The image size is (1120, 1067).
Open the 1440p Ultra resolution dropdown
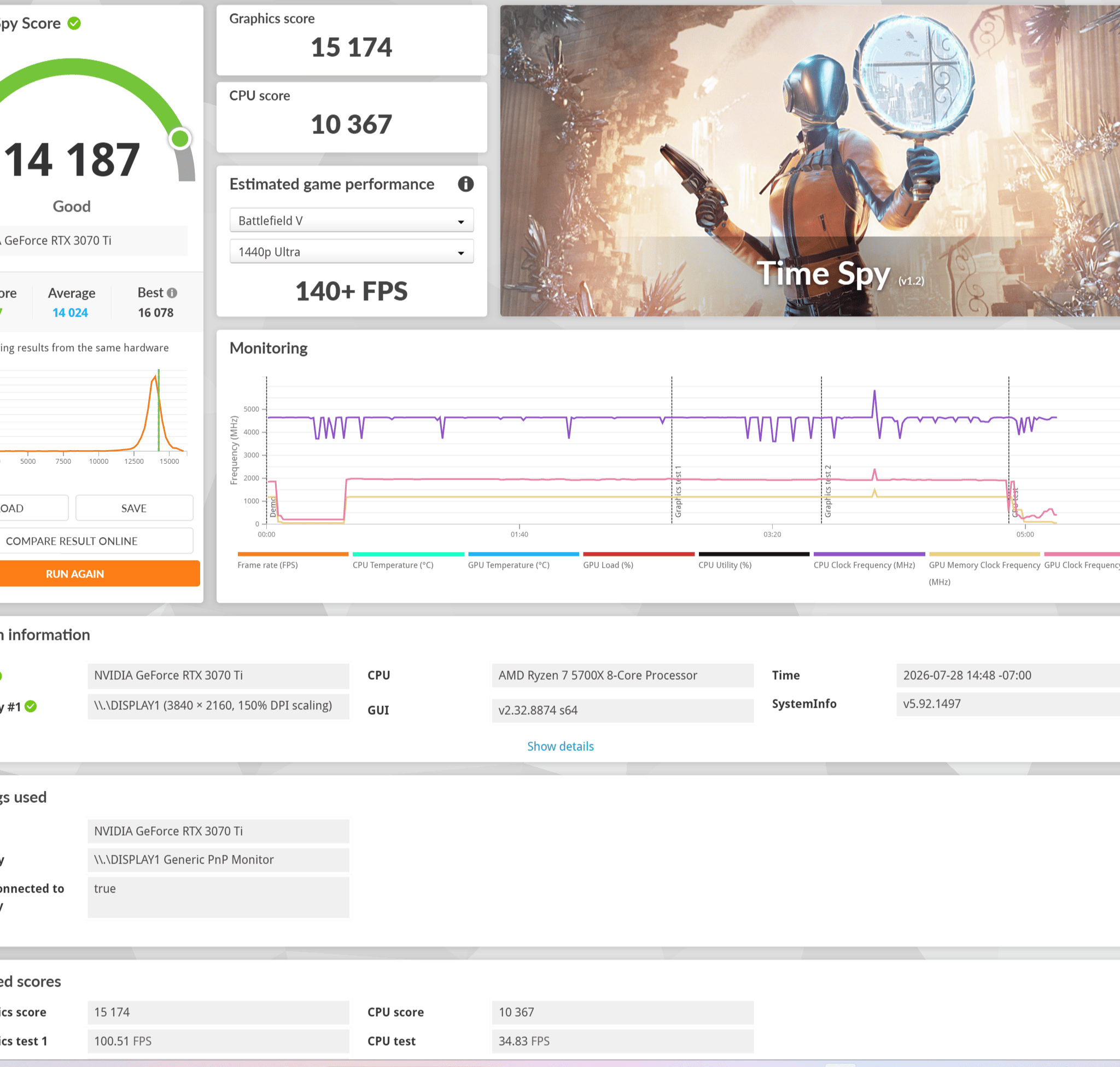(352, 252)
